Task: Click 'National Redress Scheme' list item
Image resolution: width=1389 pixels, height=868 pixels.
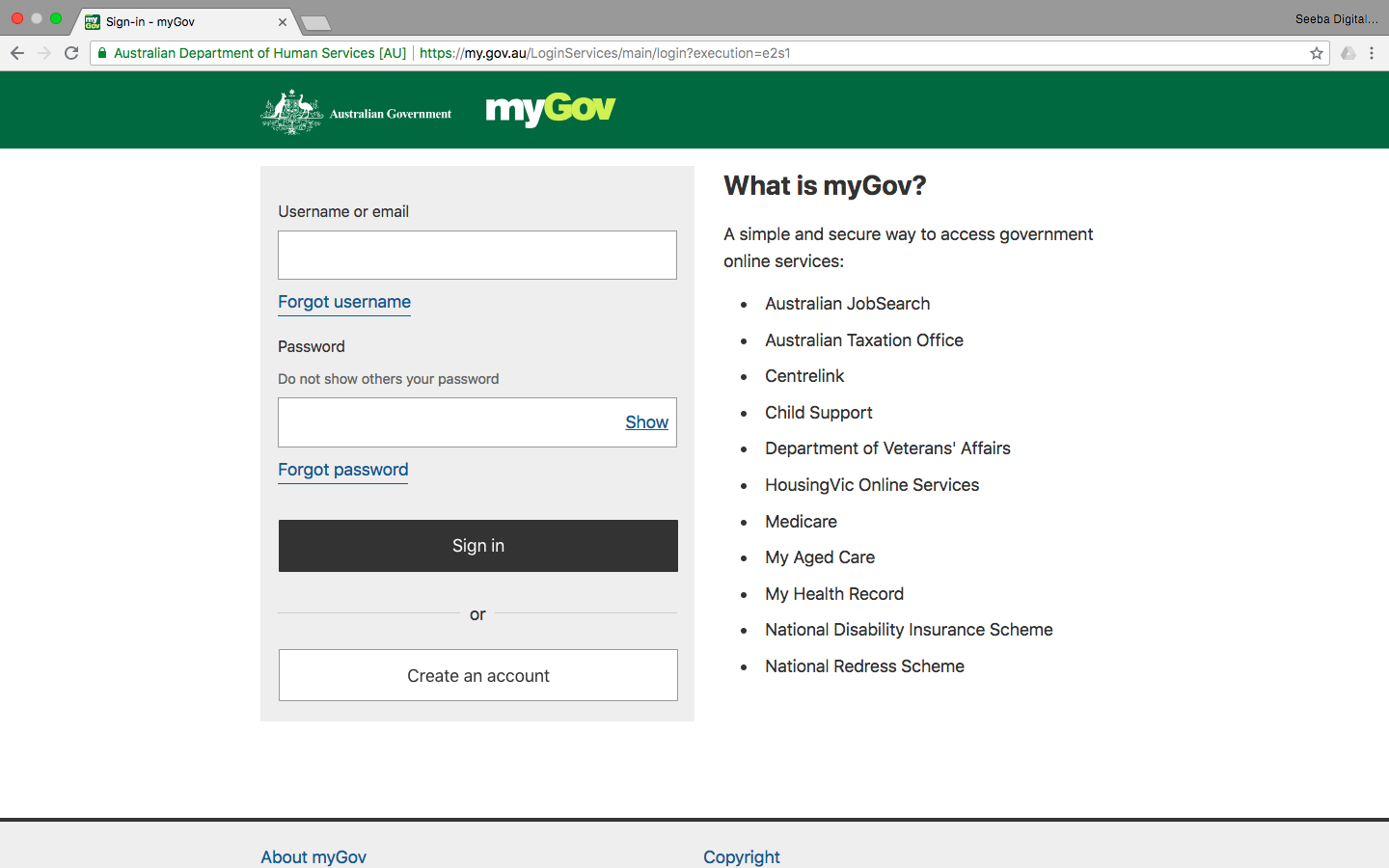Action: [864, 666]
